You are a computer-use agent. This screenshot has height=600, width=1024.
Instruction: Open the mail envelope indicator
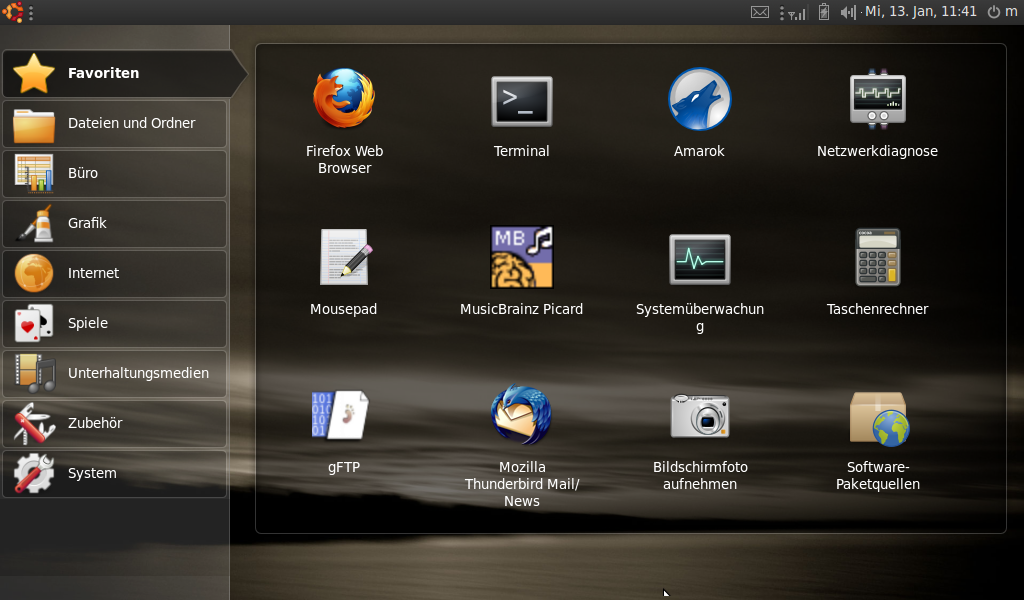(x=760, y=12)
